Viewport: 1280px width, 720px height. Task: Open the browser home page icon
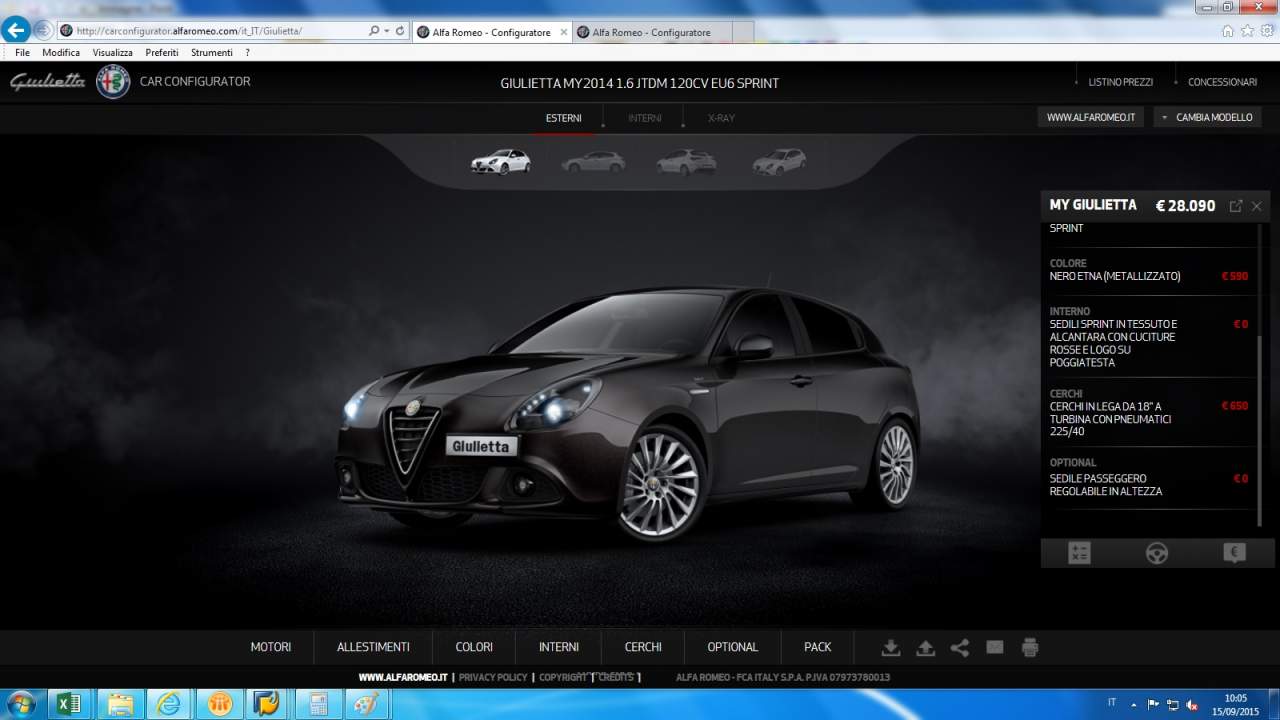coord(1228,31)
